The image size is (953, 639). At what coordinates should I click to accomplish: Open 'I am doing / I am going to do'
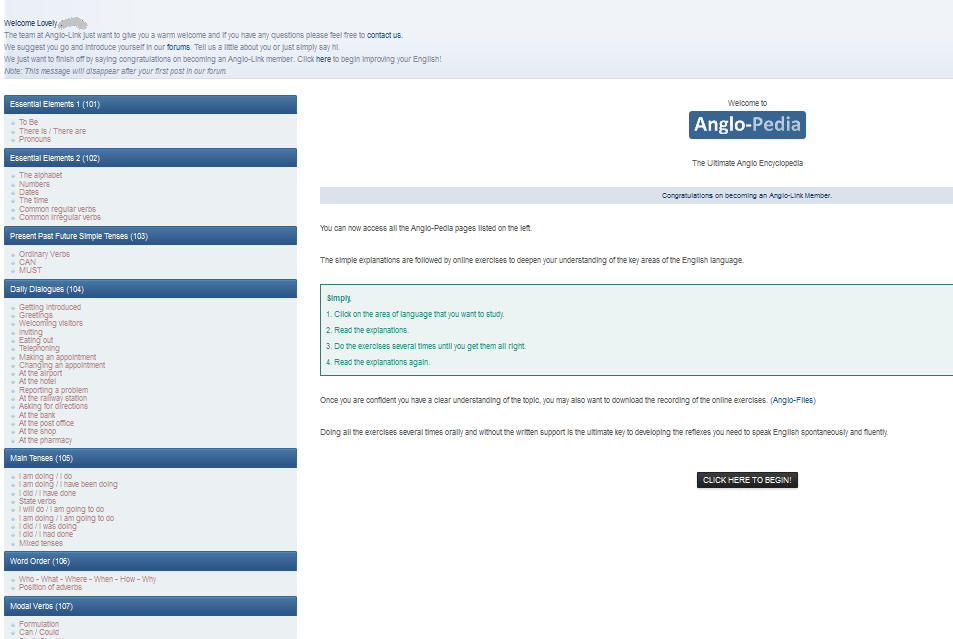[66, 519]
